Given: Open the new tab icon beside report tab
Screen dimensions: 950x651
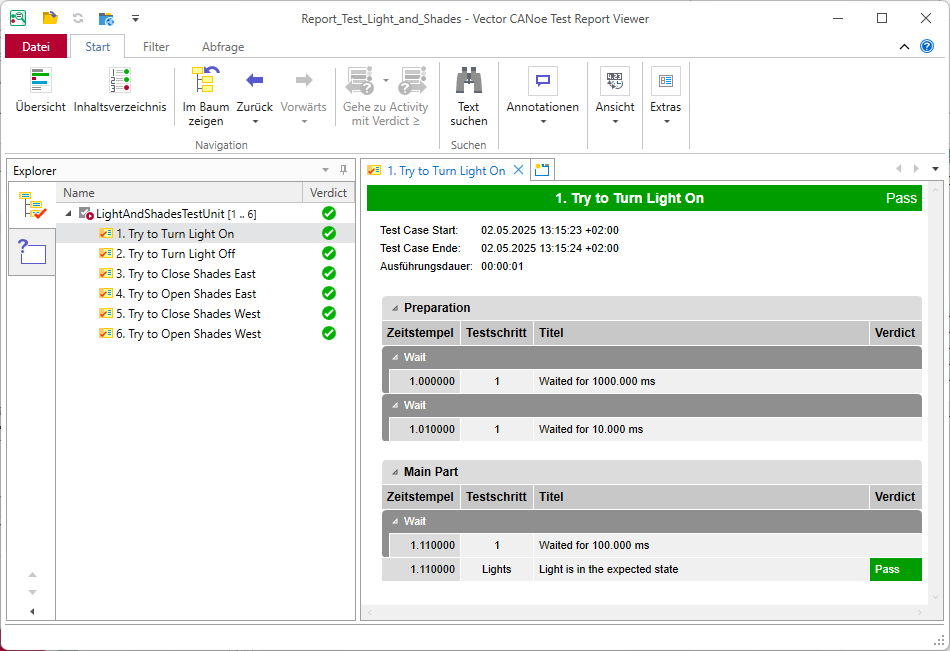Looking at the screenshot, I should (542, 170).
